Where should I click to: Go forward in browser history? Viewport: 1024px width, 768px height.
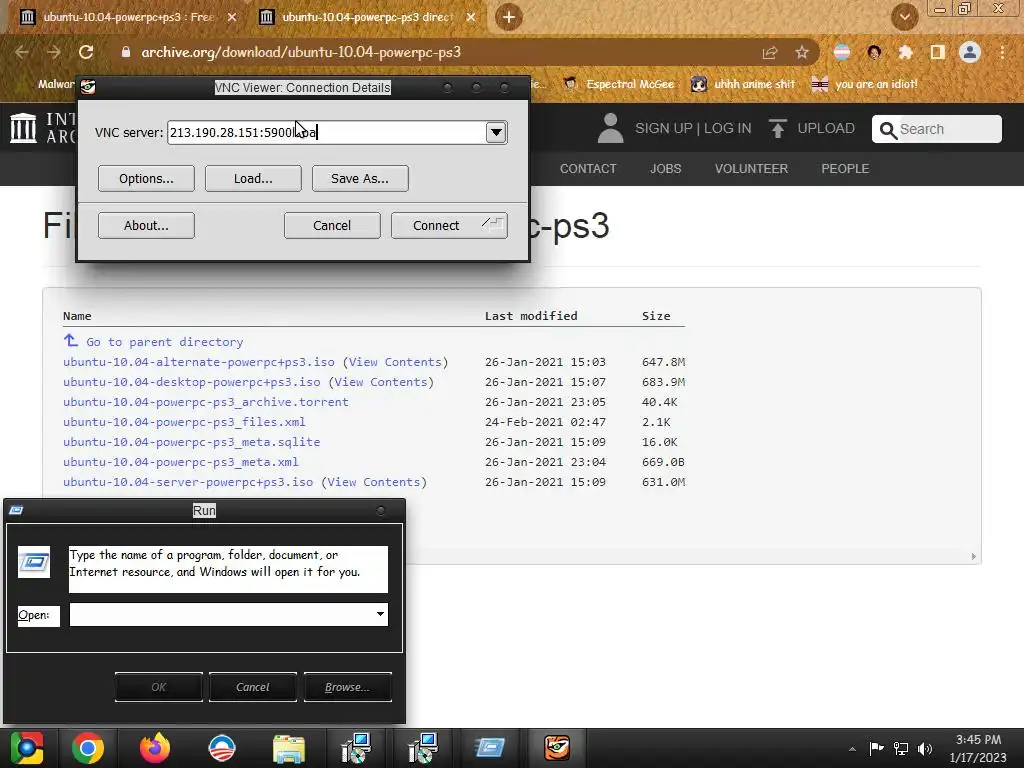click(x=54, y=52)
